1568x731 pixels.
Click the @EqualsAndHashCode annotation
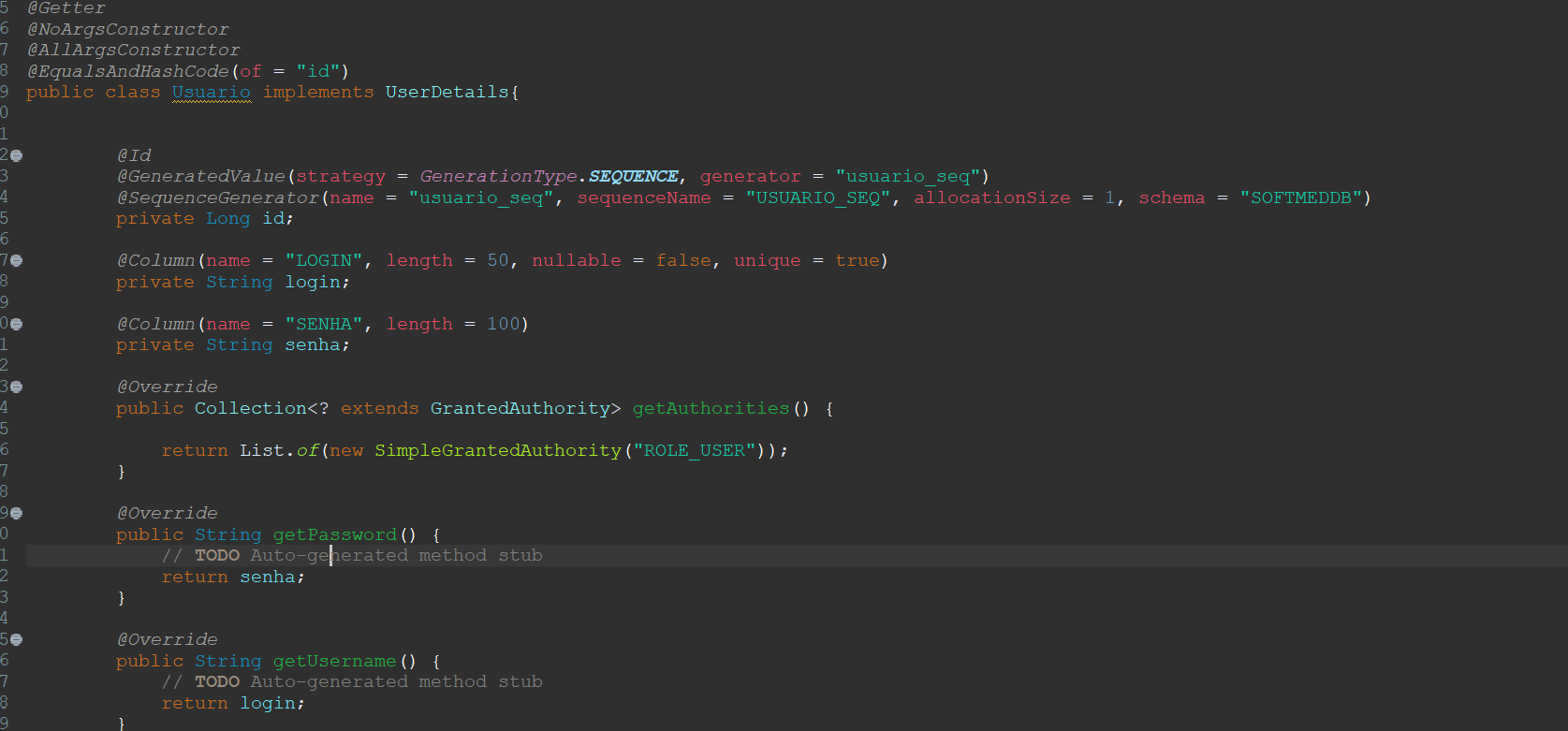[128, 71]
